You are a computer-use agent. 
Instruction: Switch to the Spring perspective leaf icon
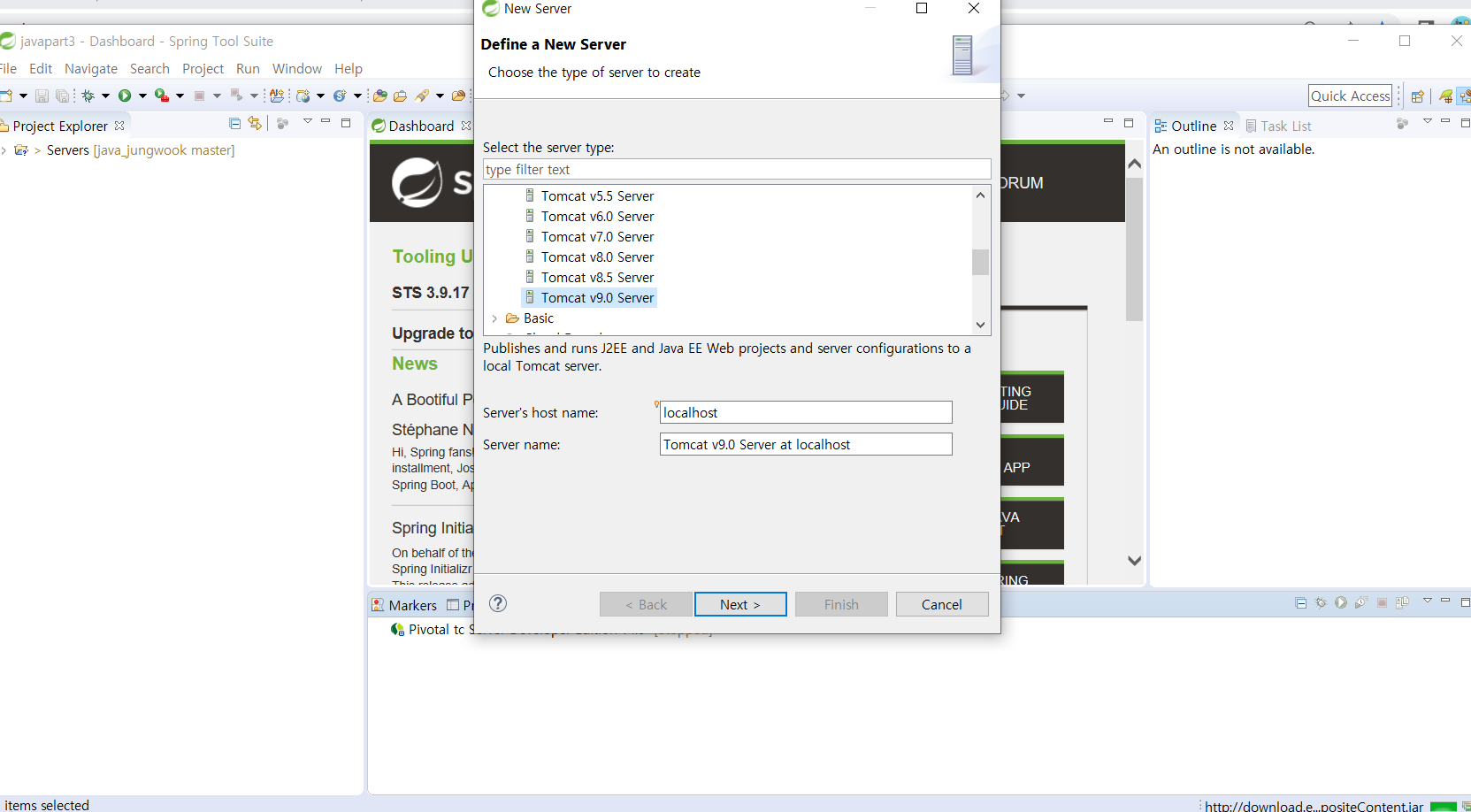tap(1445, 96)
